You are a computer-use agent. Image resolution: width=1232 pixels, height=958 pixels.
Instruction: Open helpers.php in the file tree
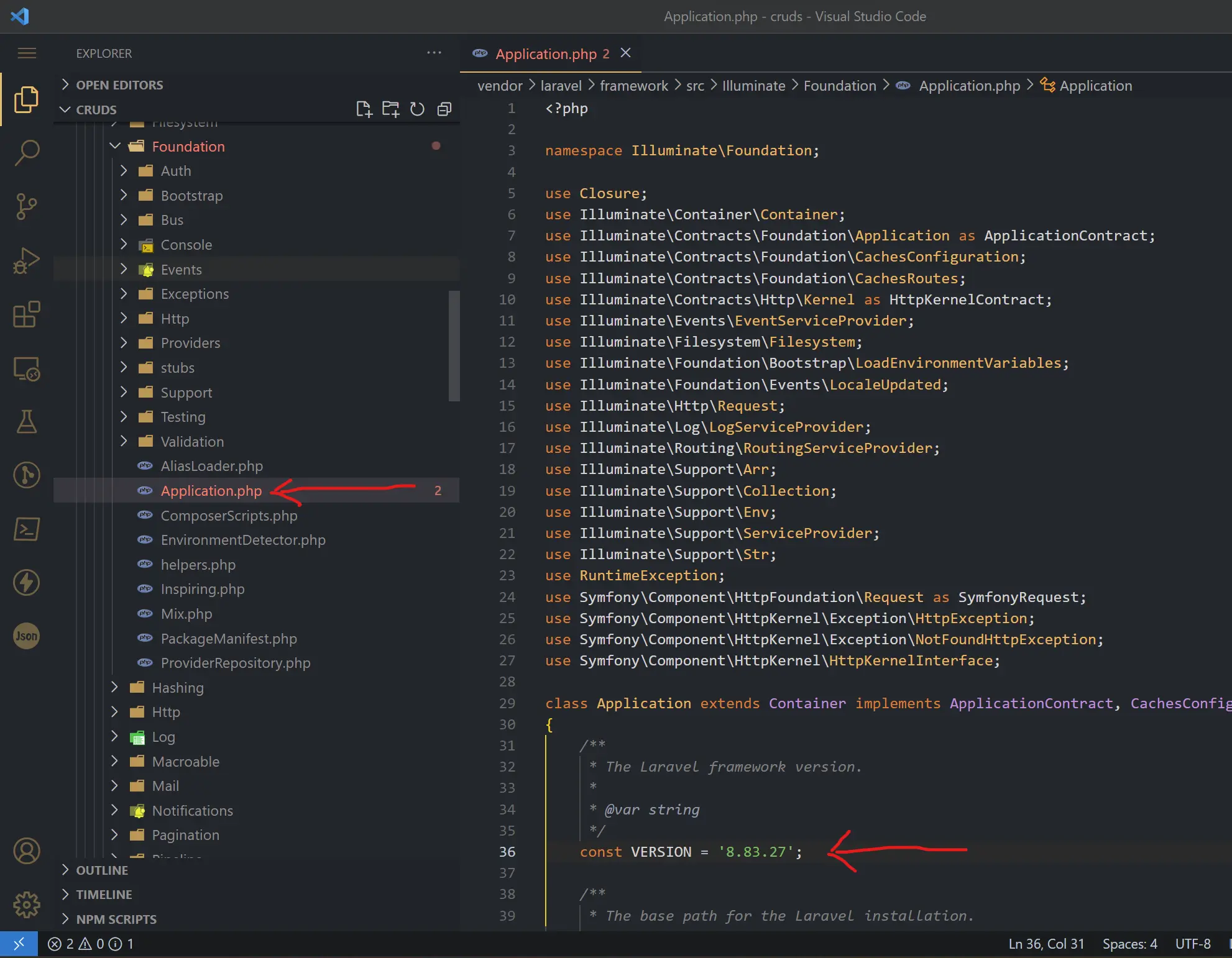[198, 565]
